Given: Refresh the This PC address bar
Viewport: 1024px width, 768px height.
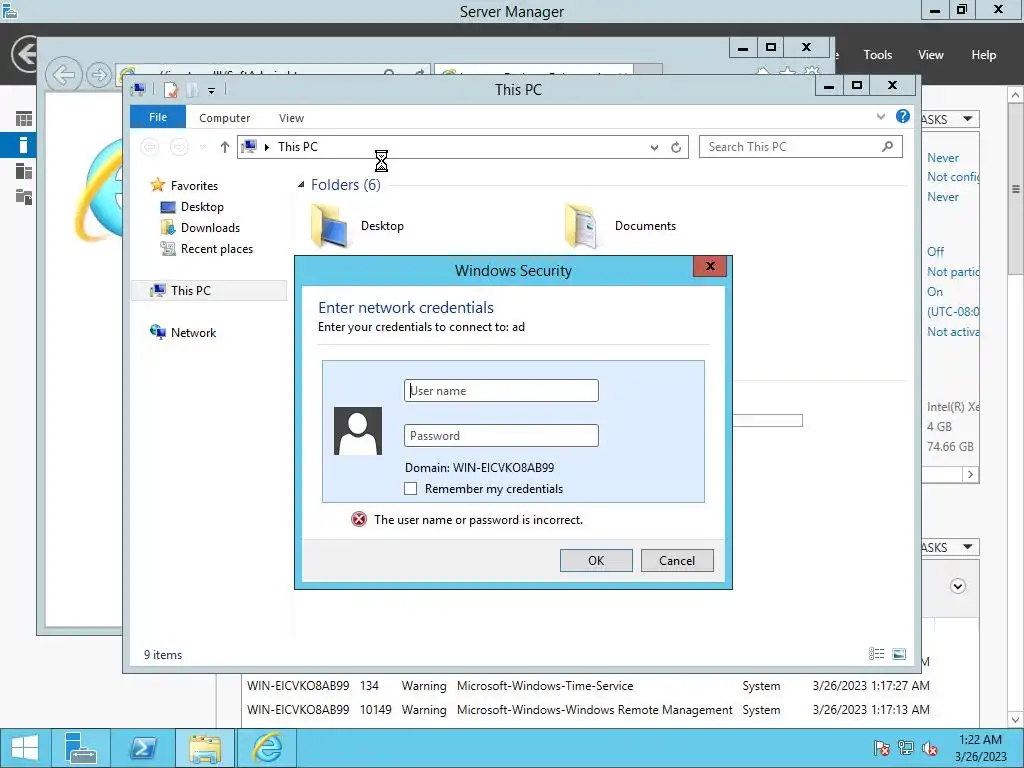Looking at the screenshot, I should (x=676, y=148).
